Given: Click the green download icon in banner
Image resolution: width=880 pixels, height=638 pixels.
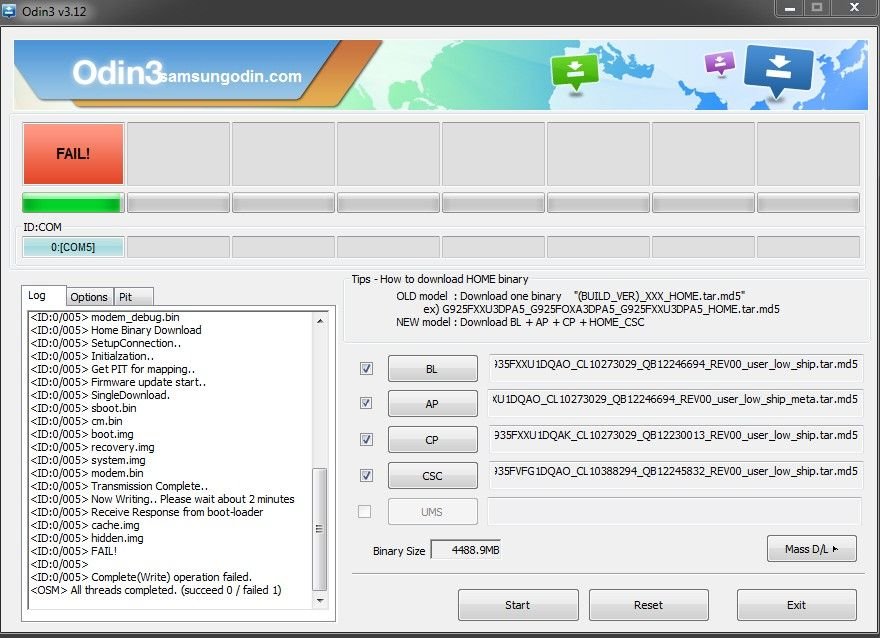Looking at the screenshot, I should pyautogui.click(x=575, y=72).
